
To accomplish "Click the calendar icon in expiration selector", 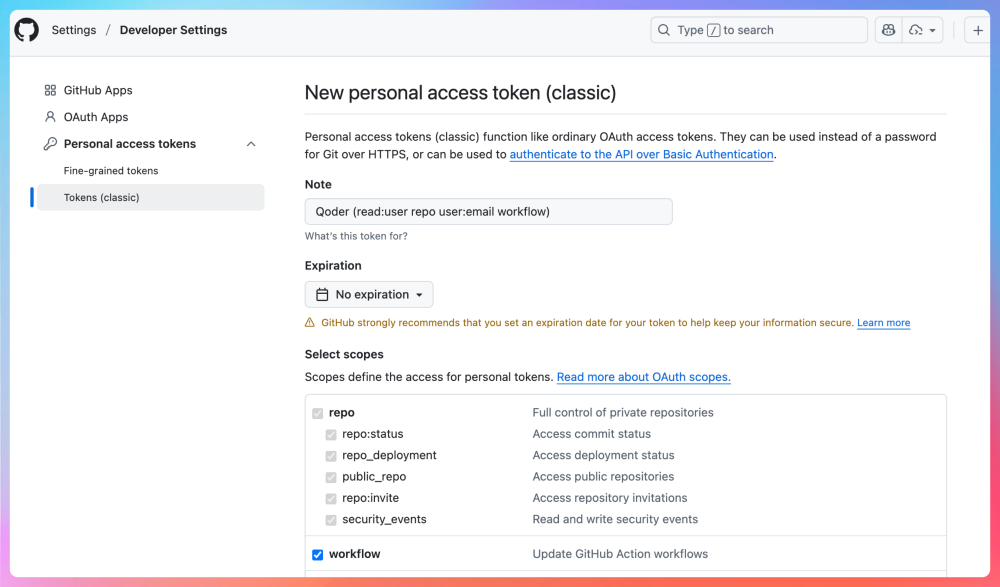I will pos(322,295).
